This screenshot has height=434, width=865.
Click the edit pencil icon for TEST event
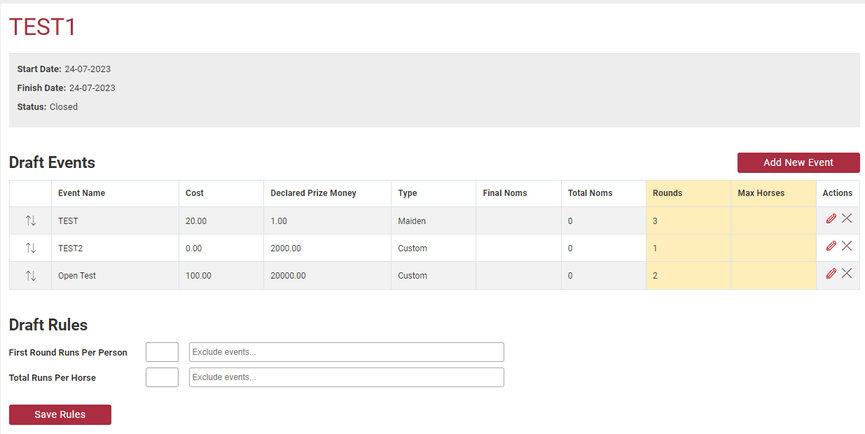click(831, 219)
